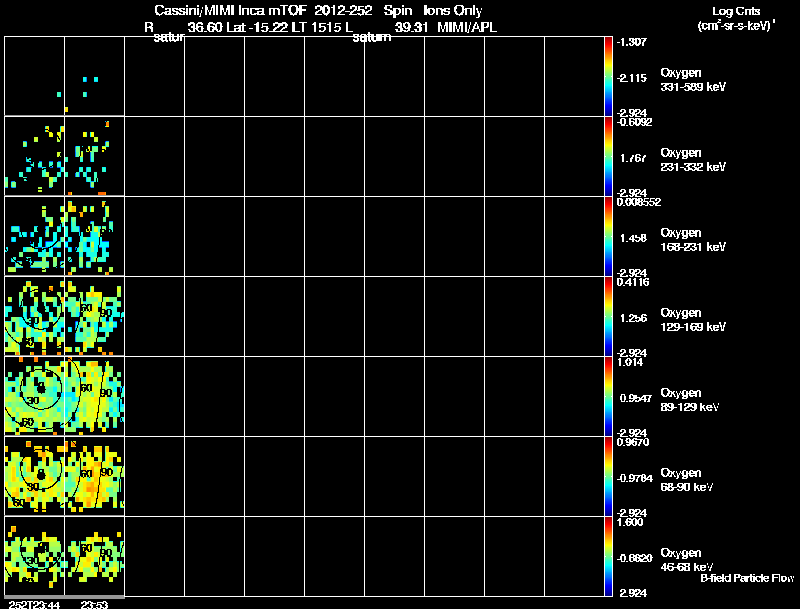Click the L-shell value '39.31'

pyautogui.click(x=411, y=28)
